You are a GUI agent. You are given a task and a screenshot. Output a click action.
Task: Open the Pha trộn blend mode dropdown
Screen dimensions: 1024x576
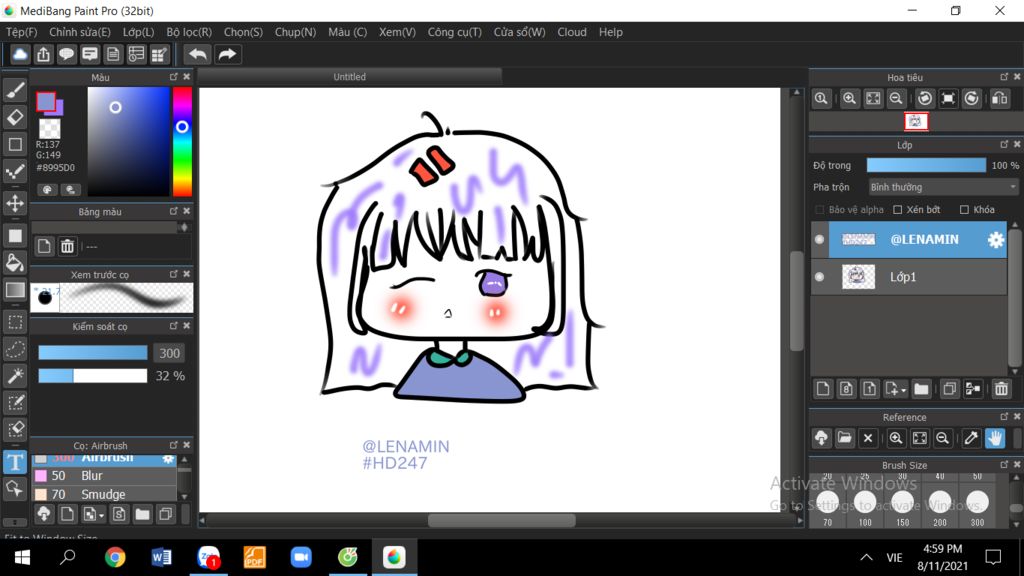point(943,187)
